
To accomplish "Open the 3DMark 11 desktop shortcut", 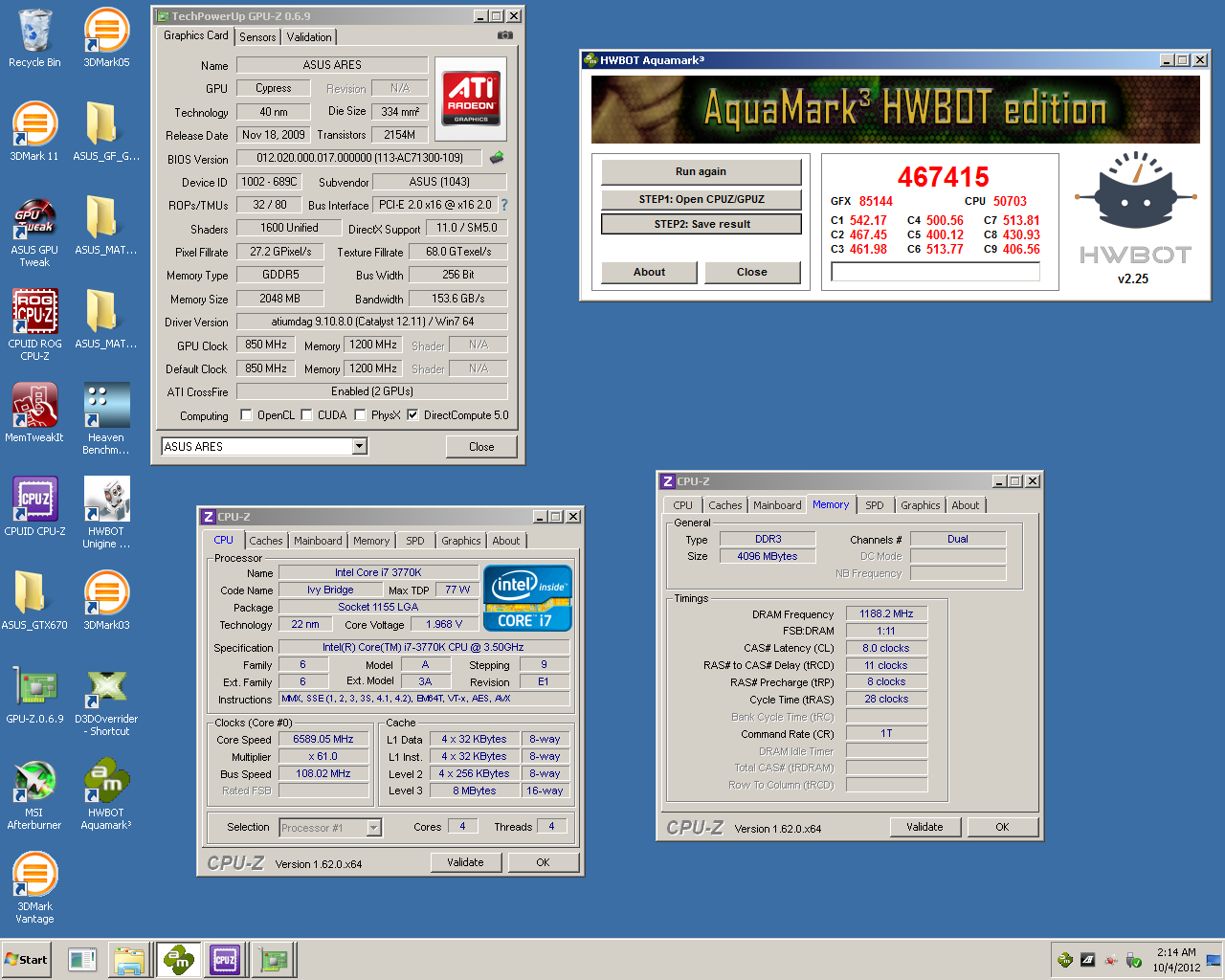I will tap(34, 131).
